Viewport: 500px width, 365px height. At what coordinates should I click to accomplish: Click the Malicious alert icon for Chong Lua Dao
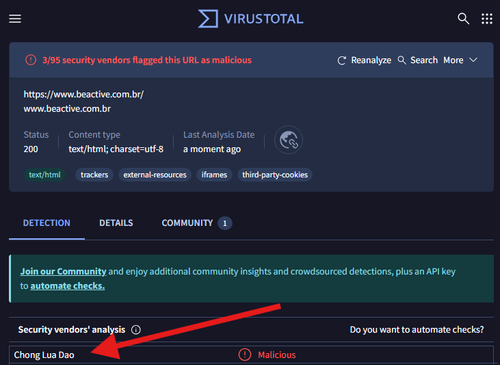click(245, 355)
